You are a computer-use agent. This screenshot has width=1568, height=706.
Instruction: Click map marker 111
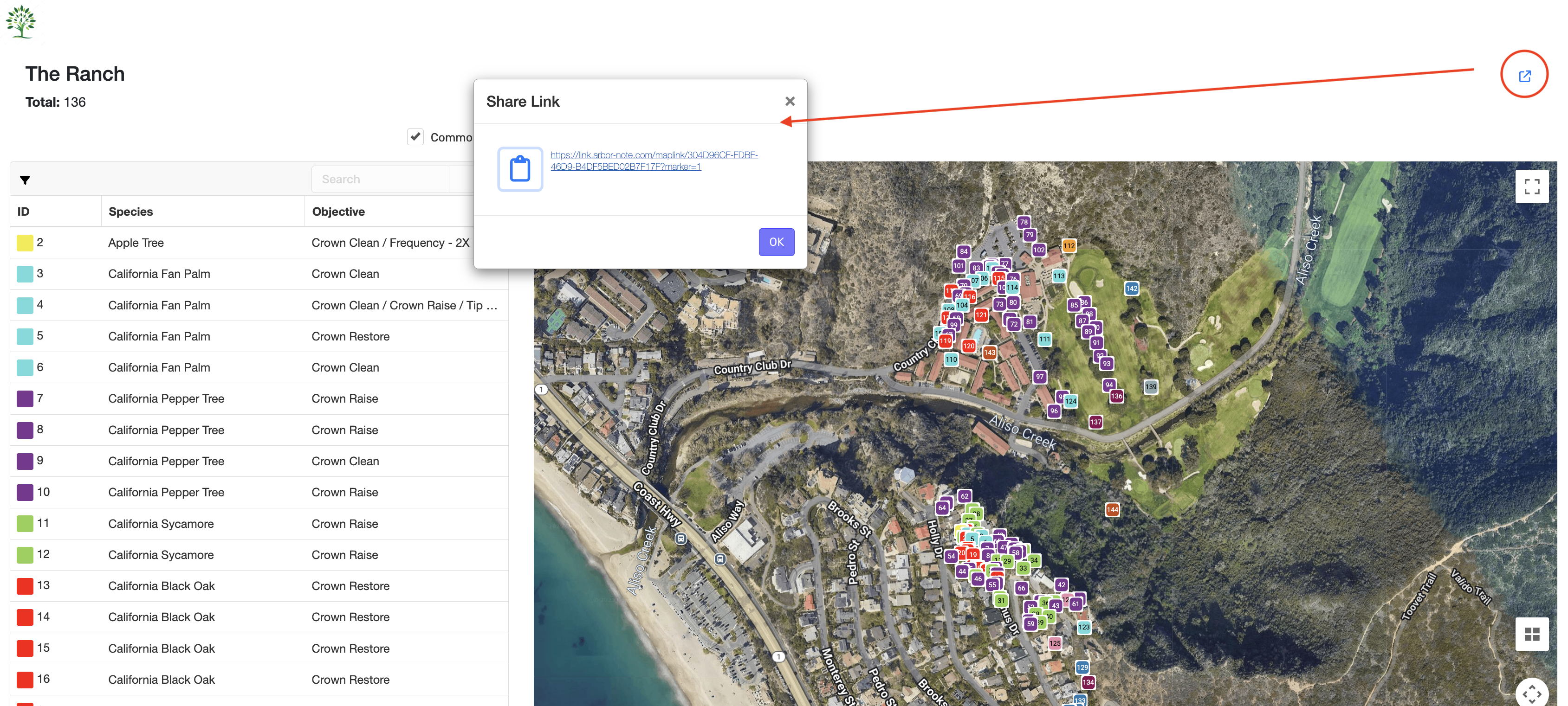click(x=1044, y=340)
